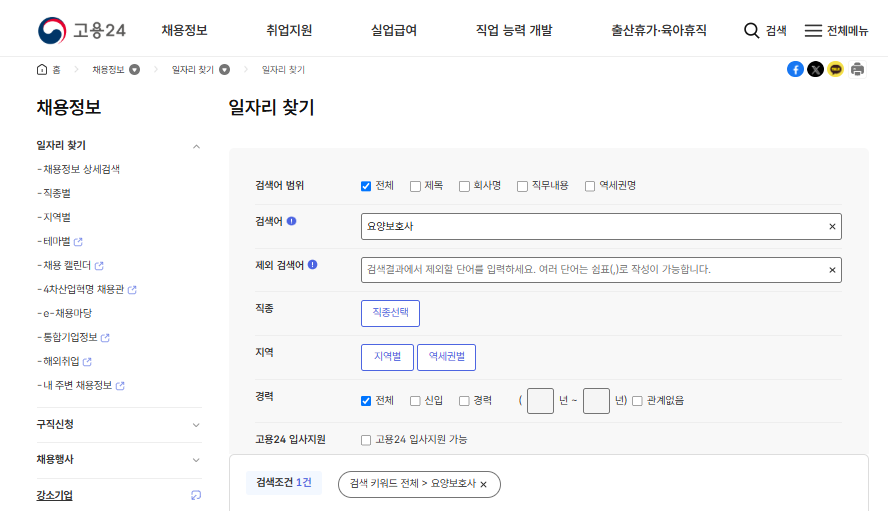Focus the 검색어 input containing 요양보호사
Viewport: 888px width, 511px height.
(601, 227)
